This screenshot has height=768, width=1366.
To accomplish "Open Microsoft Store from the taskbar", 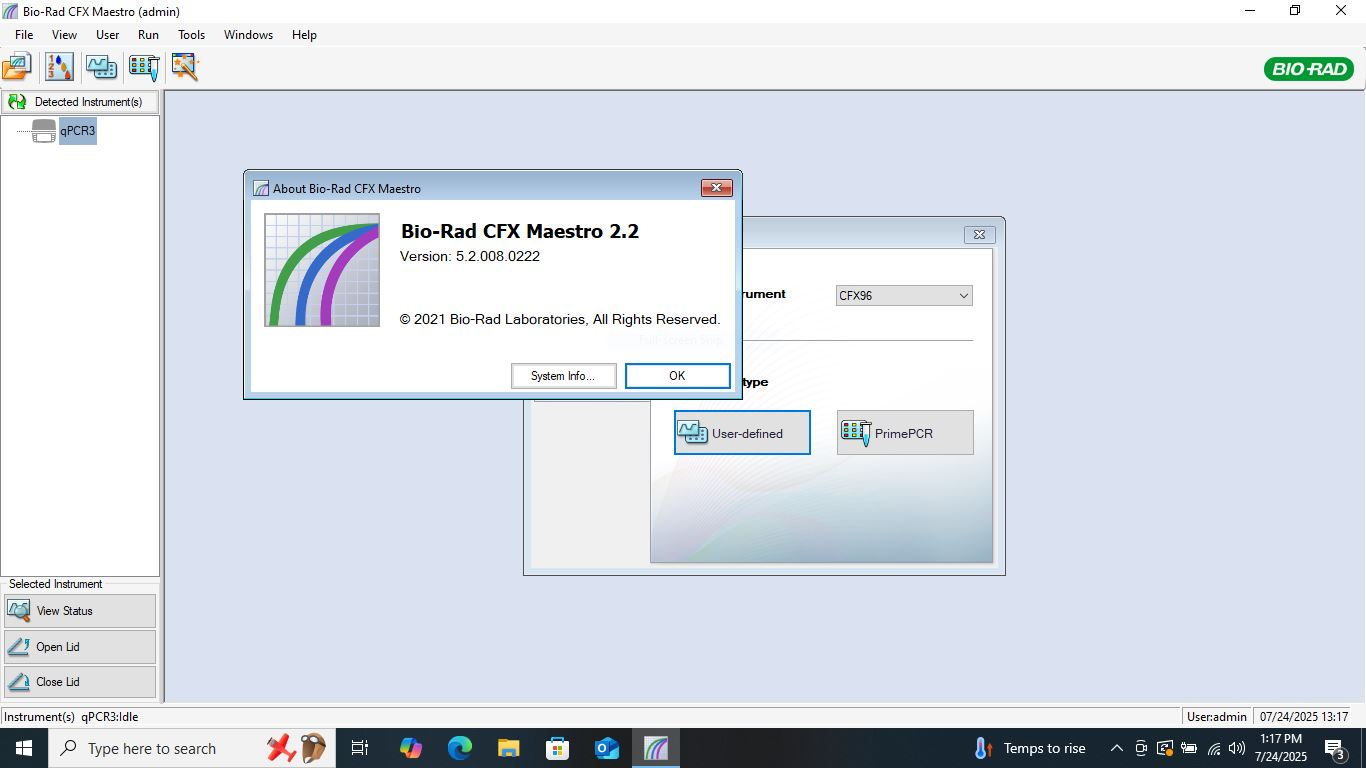I will click(x=558, y=748).
